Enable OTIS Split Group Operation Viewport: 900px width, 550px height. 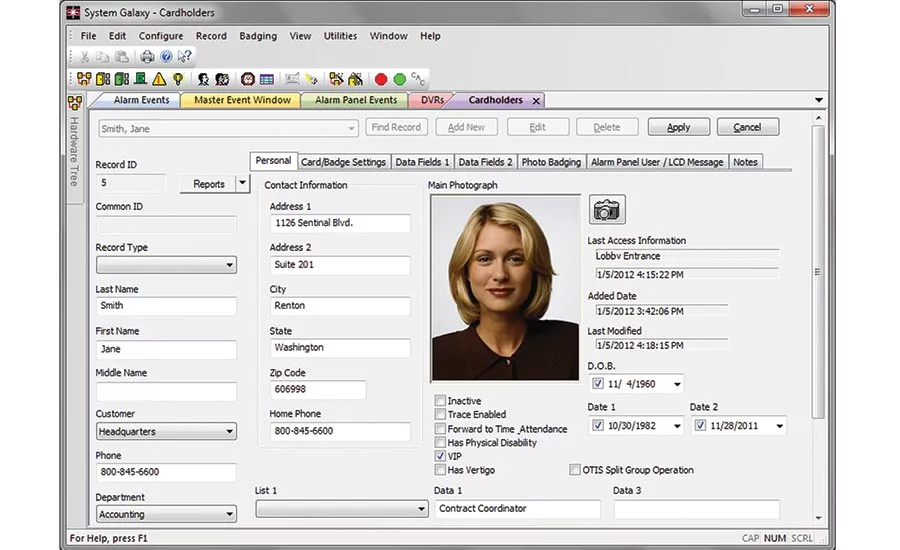point(575,470)
